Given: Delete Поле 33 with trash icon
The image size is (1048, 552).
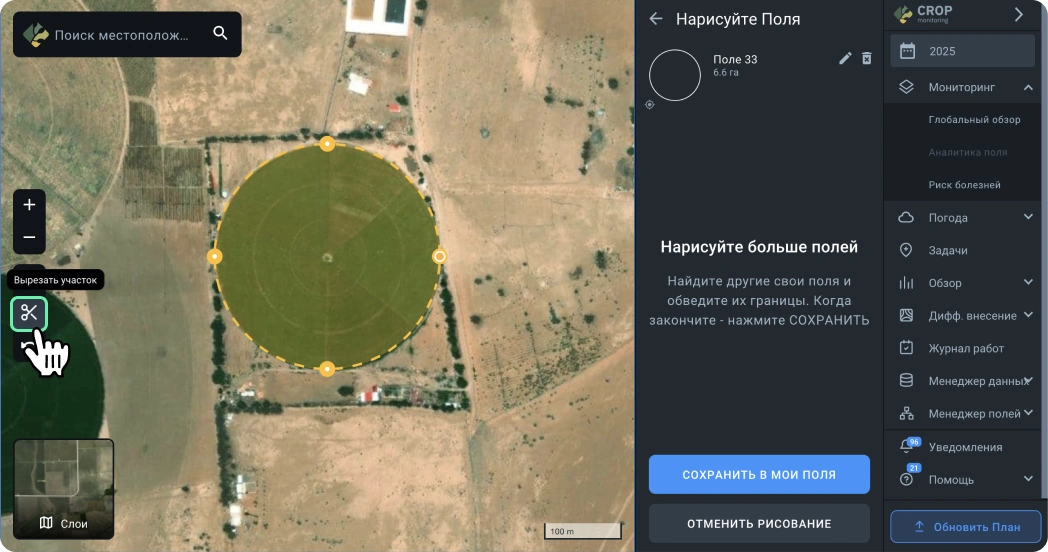Looking at the screenshot, I should pyautogui.click(x=867, y=59).
